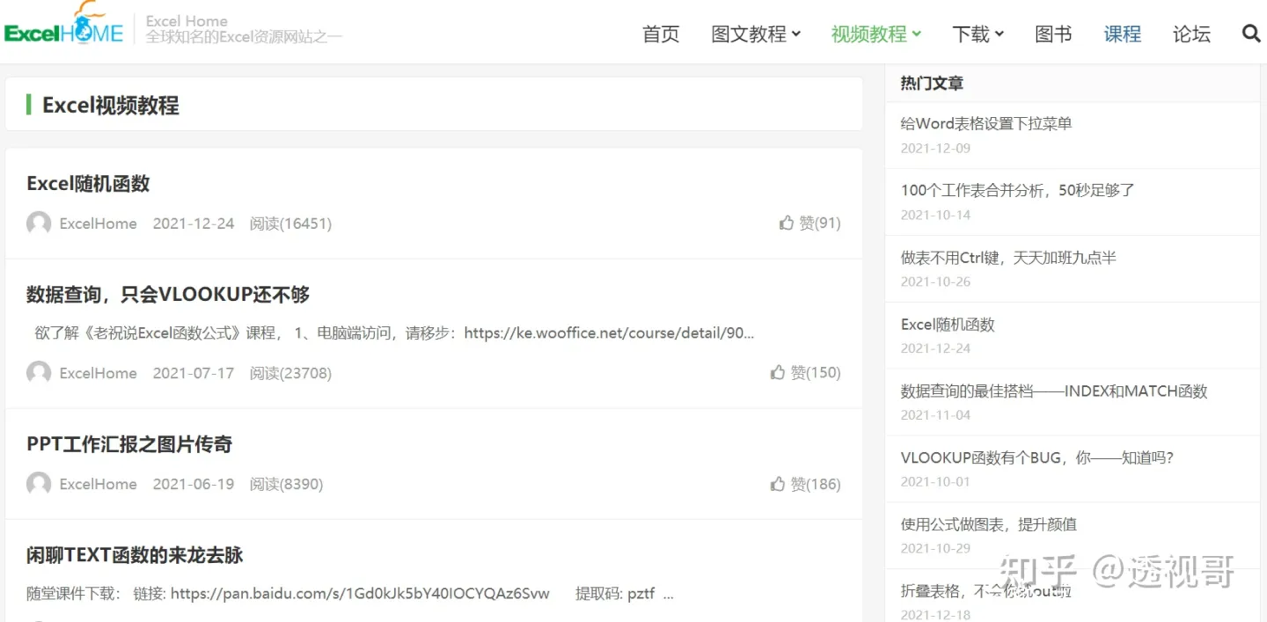The image size is (1267, 622).
Task: Click the sidebar date 2021-10-14
Action: point(935,215)
